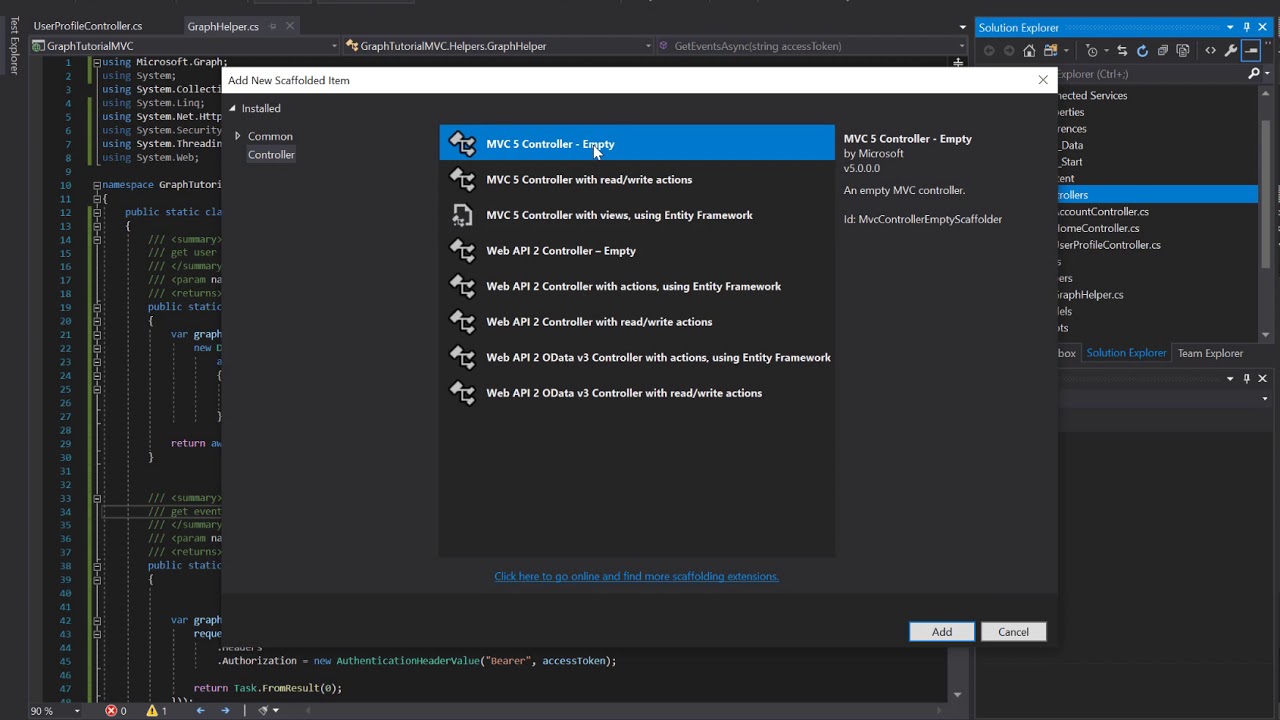Open Pending Changes Filter dropdown arrow
The width and height of the screenshot is (1280, 720).
tap(1106, 51)
